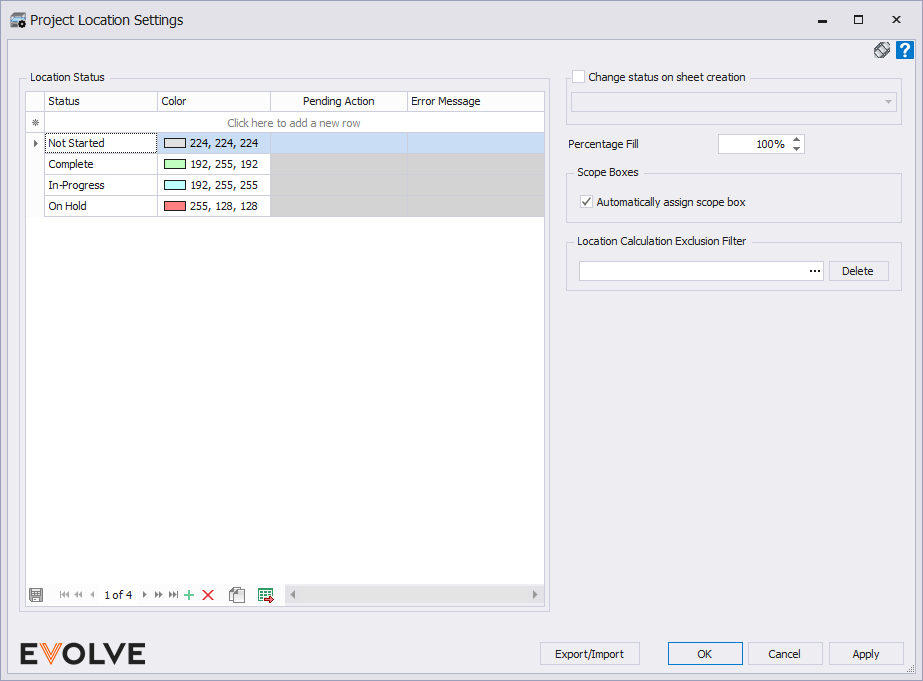Pick the In-Progress cyan color swatch

point(175,185)
